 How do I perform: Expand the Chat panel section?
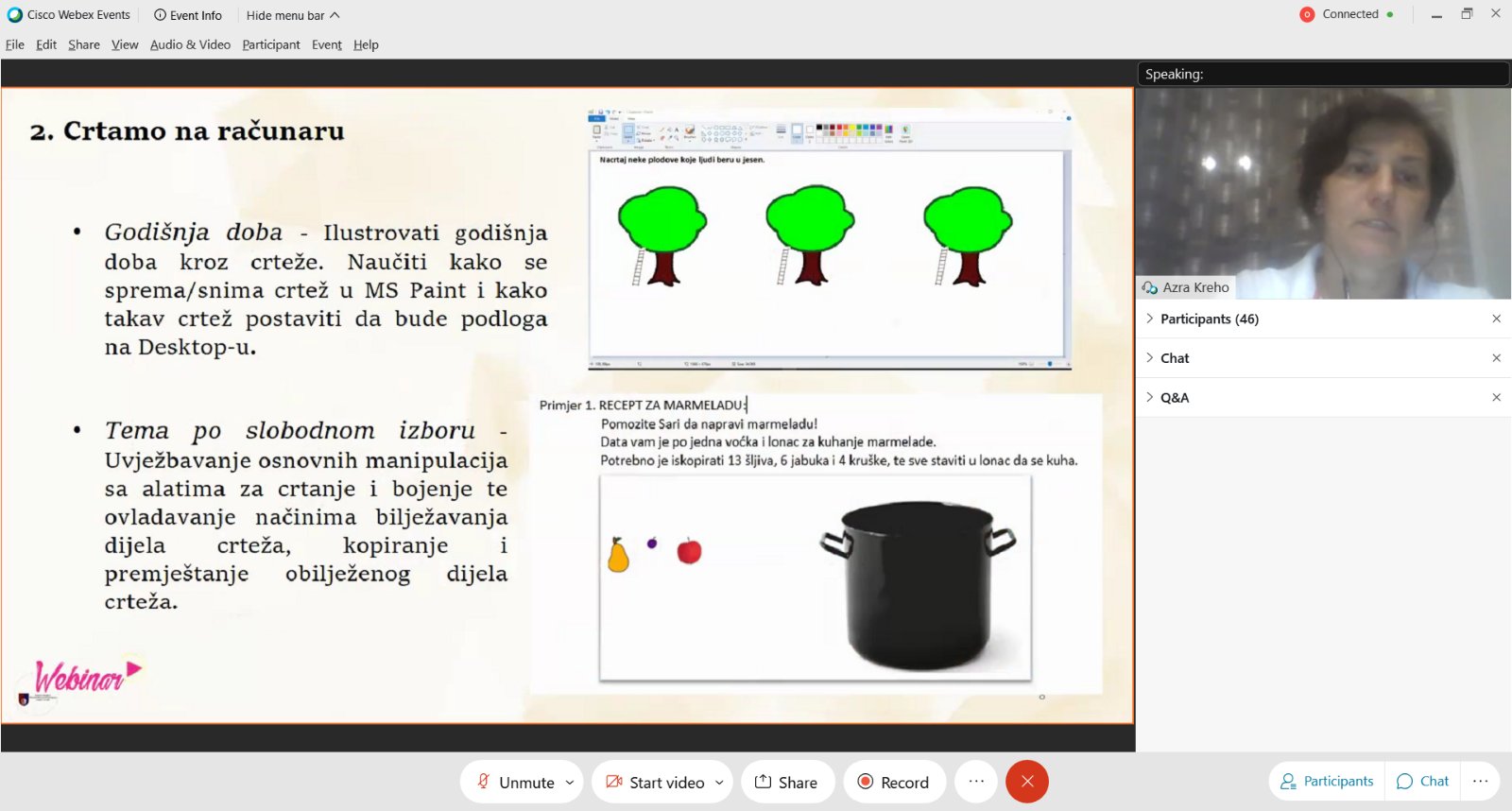1175,358
